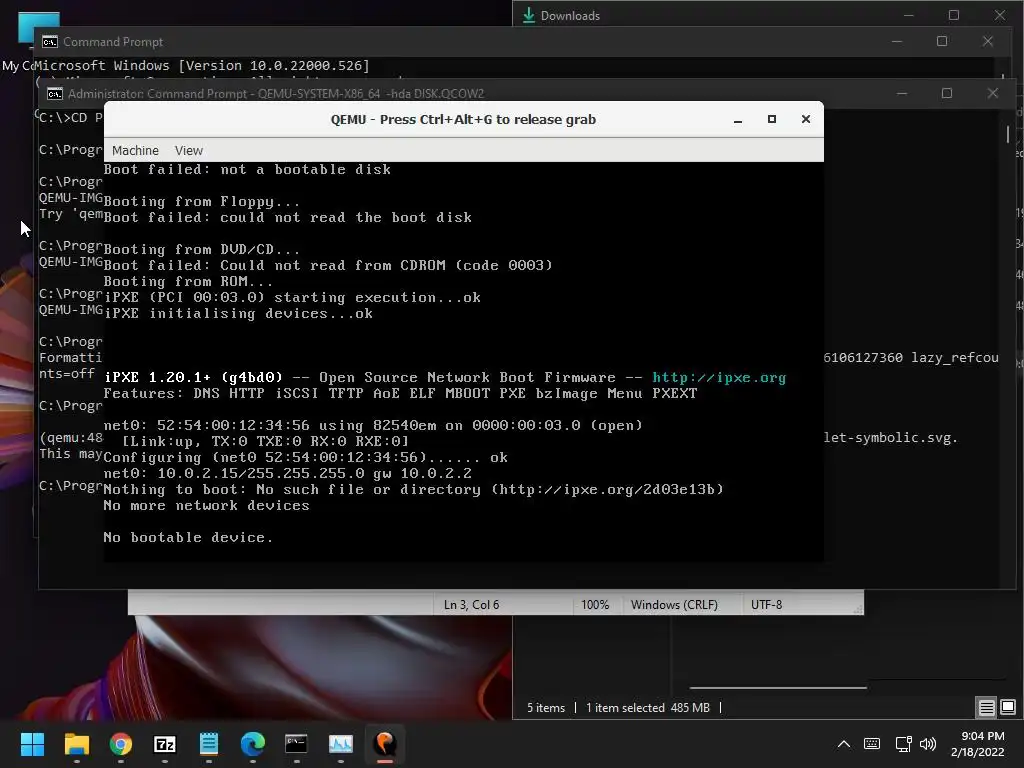Open the touch keyboard tray icon
The image size is (1024, 768).
pyautogui.click(x=872, y=744)
